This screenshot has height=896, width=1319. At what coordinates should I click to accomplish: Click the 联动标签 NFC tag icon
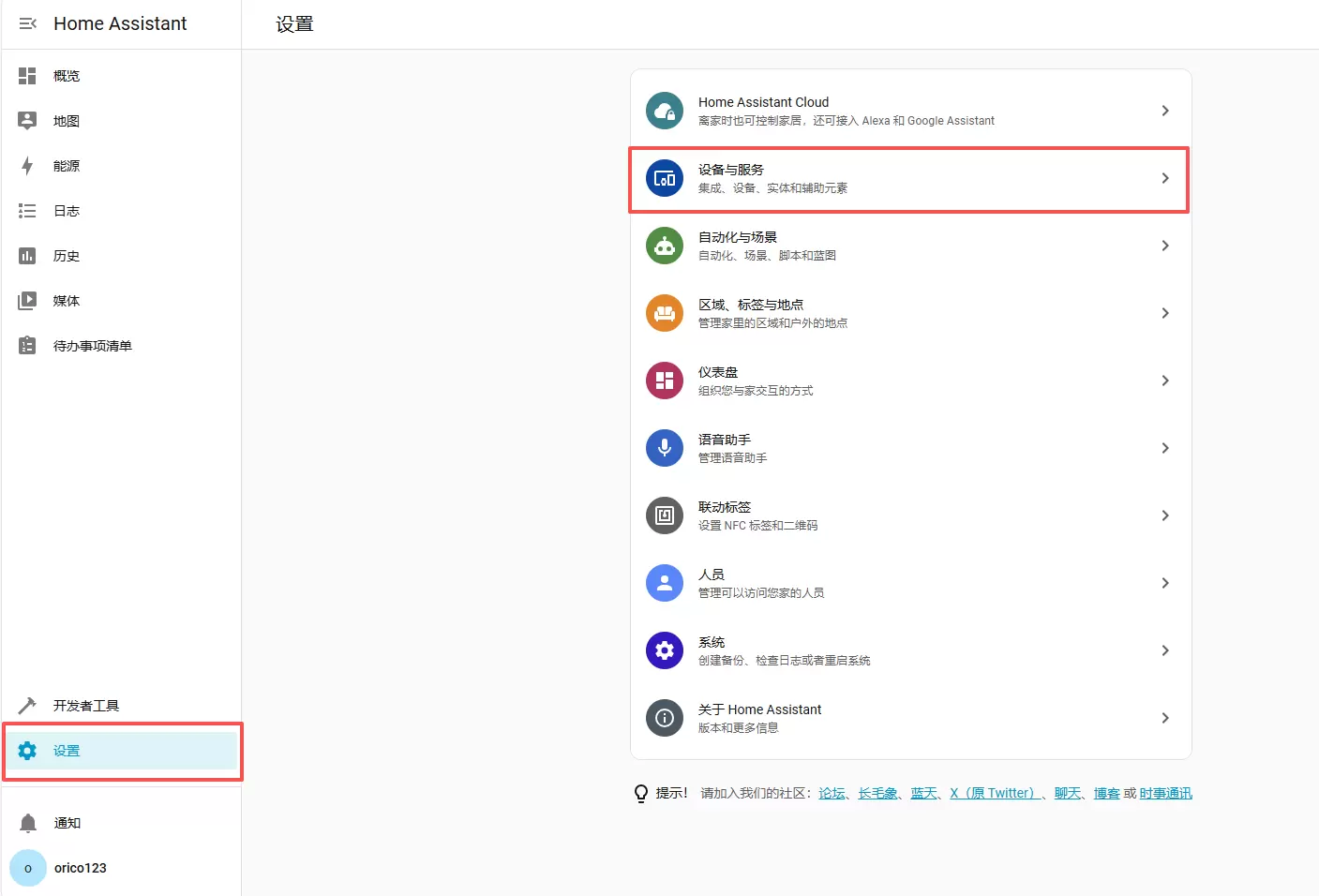665,515
